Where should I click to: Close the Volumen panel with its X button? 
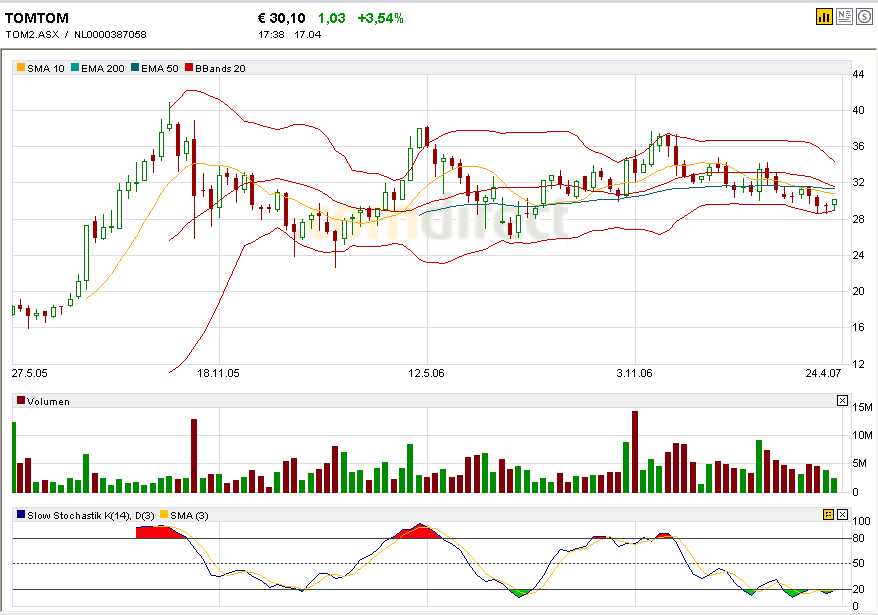click(x=843, y=398)
